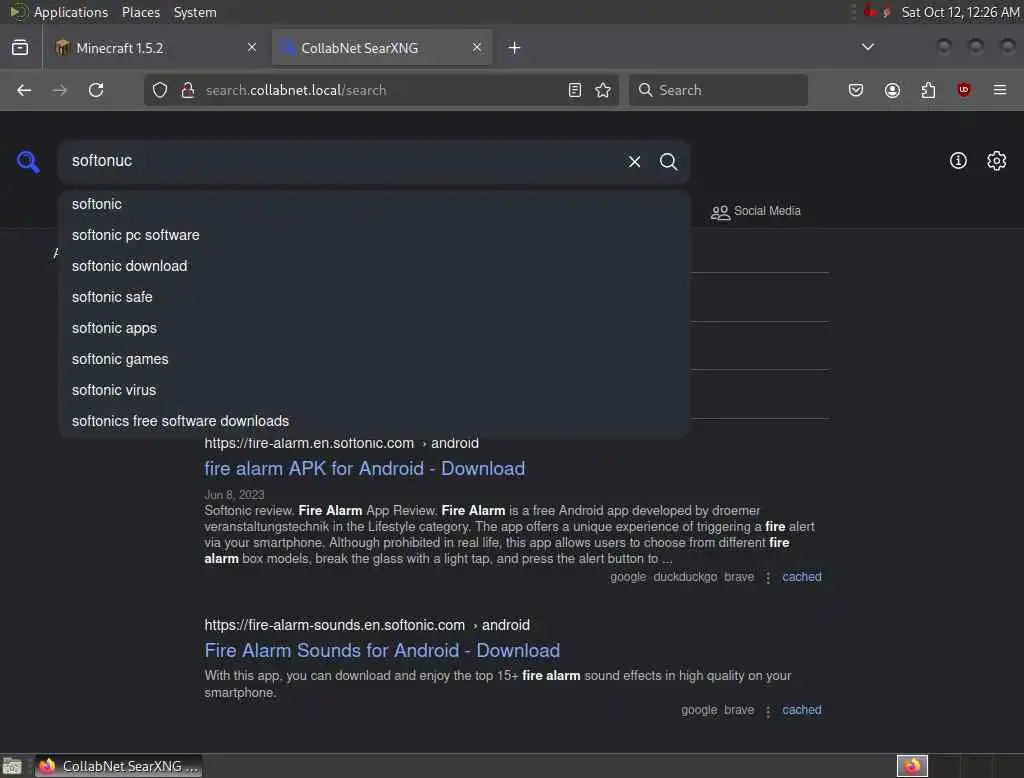The image size is (1024, 778).
Task: Click the clock Sat Oct 12
Action: pyautogui.click(x=960, y=12)
